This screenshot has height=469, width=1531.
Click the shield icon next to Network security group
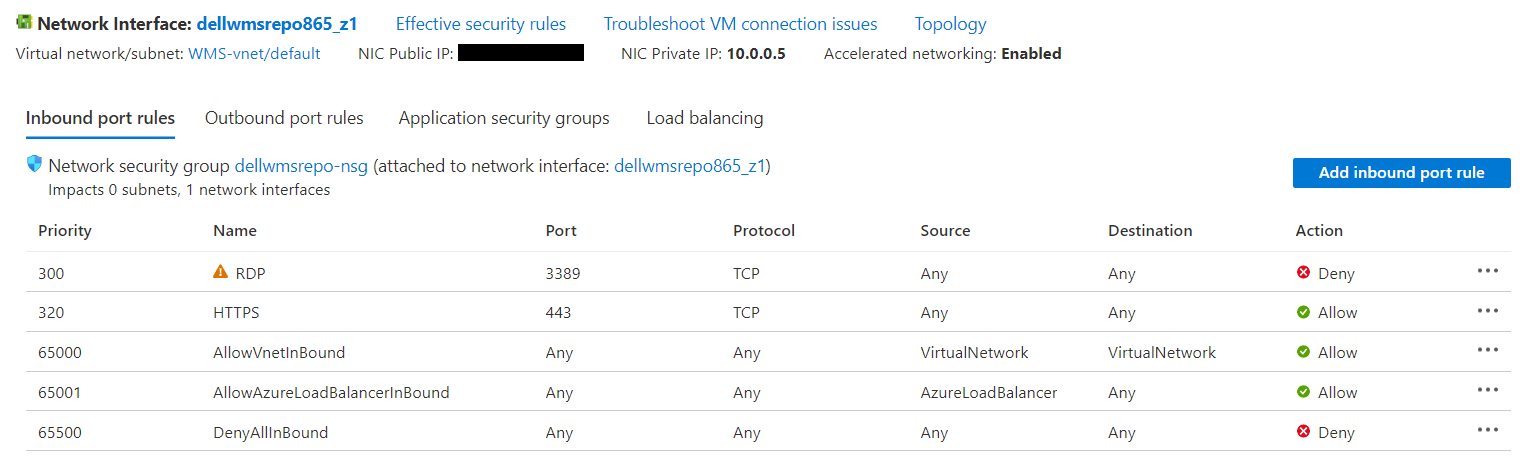(35, 165)
